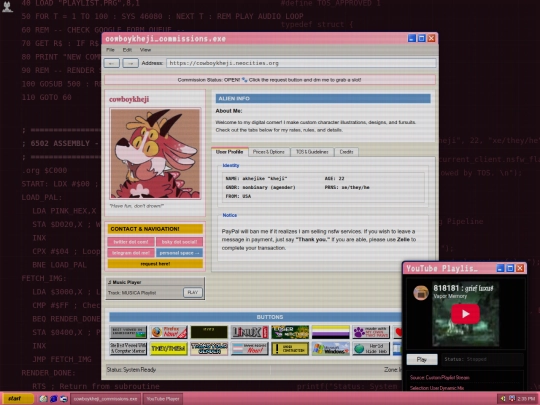Click the trans rights Now badge
The width and height of the screenshot is (540, 405).
point(249,349)
